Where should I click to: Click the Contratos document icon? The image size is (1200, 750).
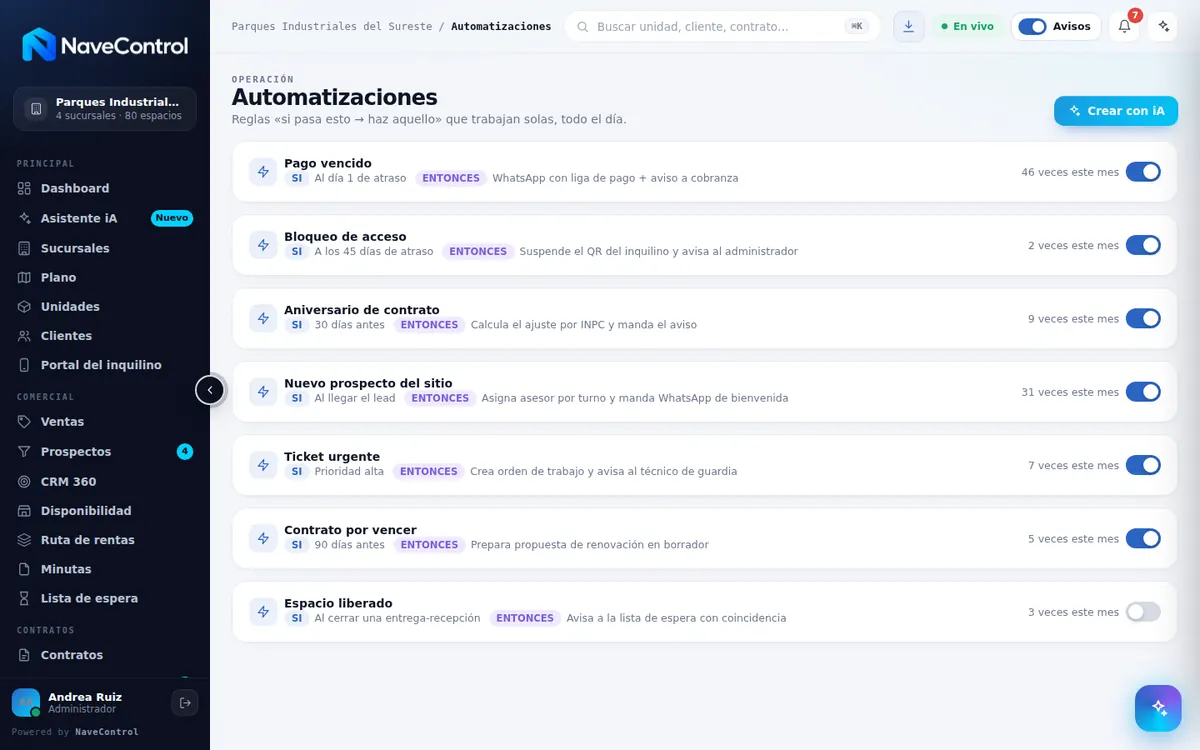[25, 655]
